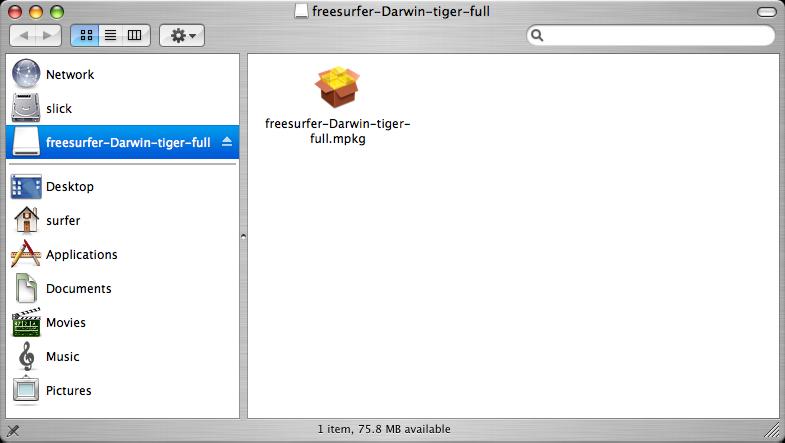Open the Applications folder
The height and width of the screenshot is (443, 785).
[x=81, y=255]
